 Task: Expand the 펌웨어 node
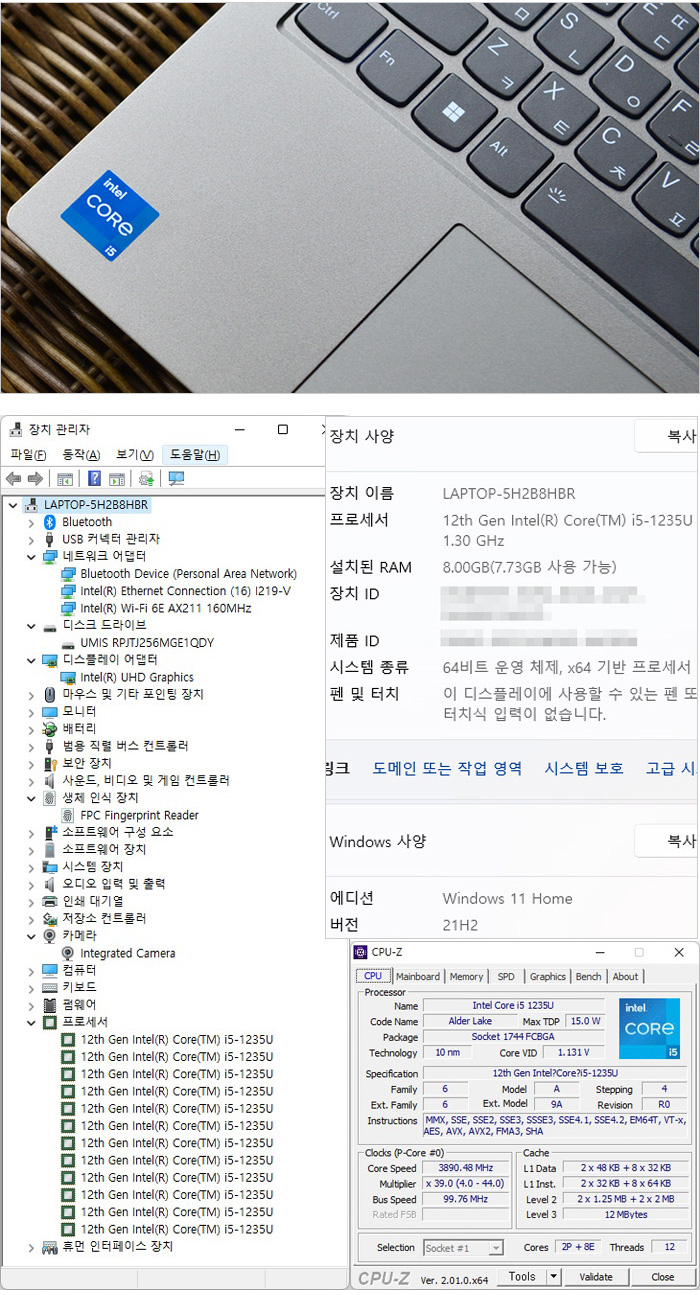point(31,1004)
